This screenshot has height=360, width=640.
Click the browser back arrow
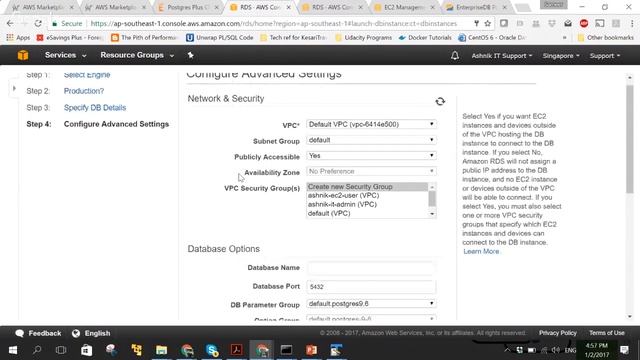10,24
